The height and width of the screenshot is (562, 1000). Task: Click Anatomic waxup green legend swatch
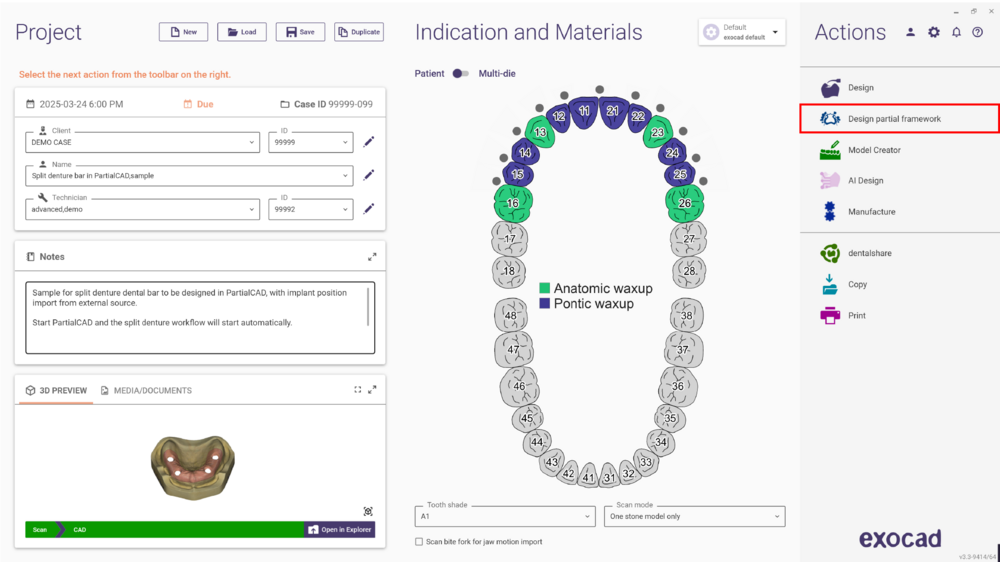(545, 288)
